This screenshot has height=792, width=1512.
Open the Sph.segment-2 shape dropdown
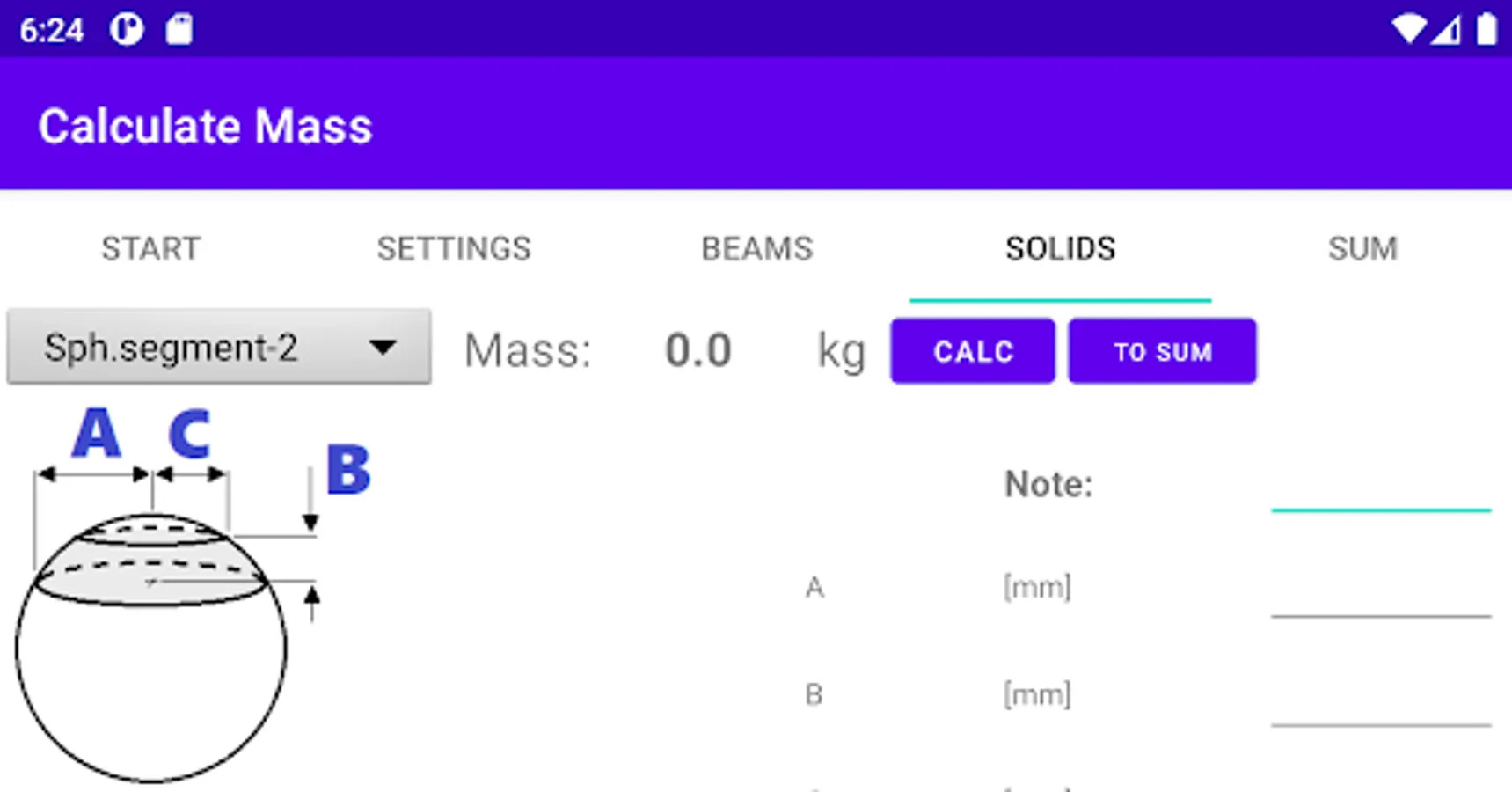tap(218, 348)
